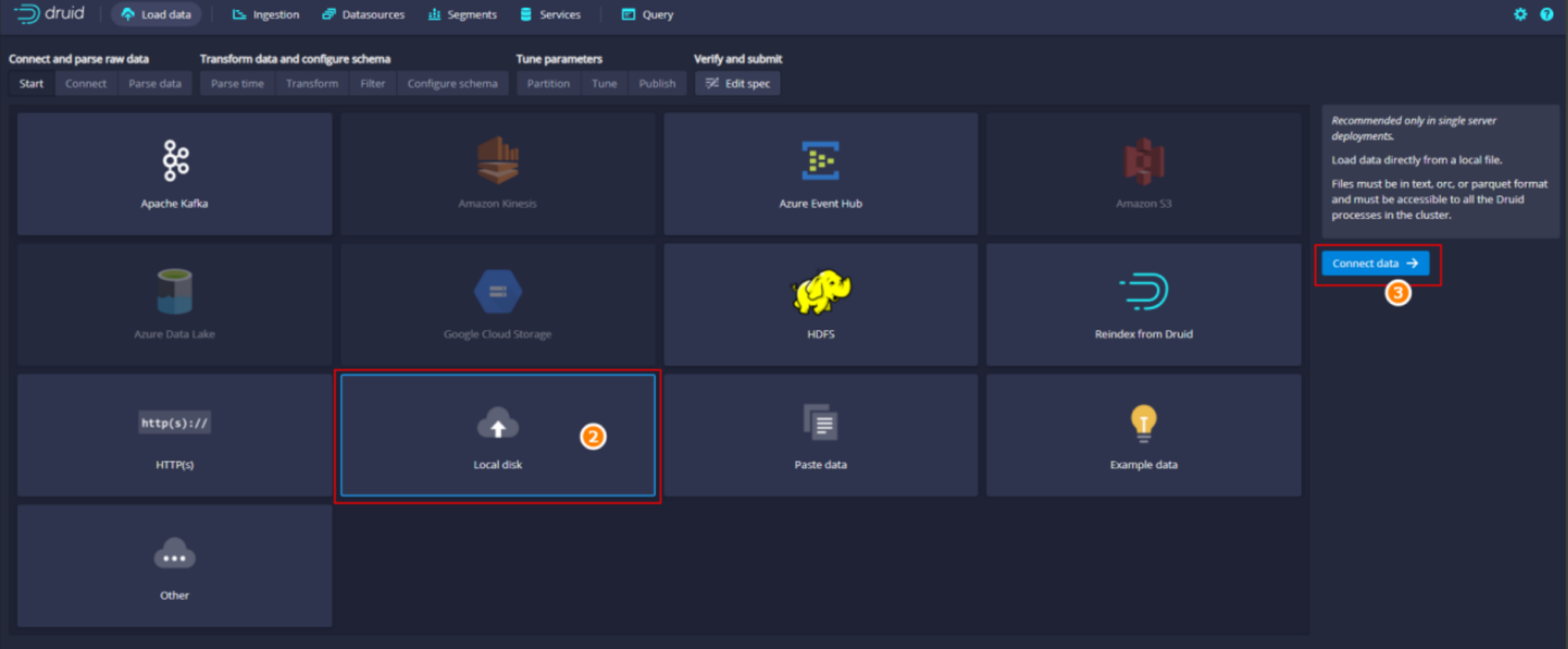Go to the Publish step tab
The image size is (1568, 649).
(x=657, y=83)
